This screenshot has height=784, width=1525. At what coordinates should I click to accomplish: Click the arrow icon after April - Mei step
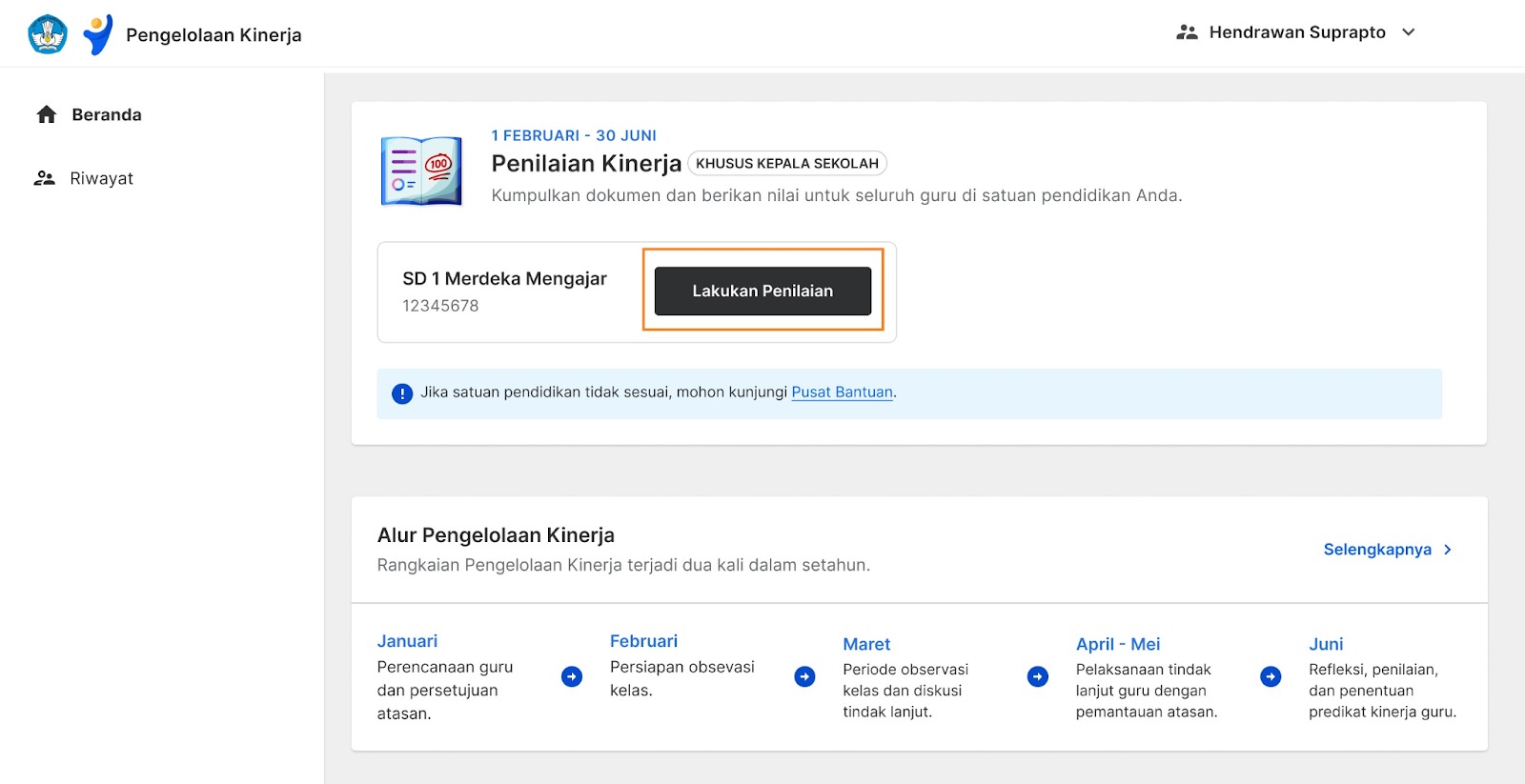point(1271,676)
